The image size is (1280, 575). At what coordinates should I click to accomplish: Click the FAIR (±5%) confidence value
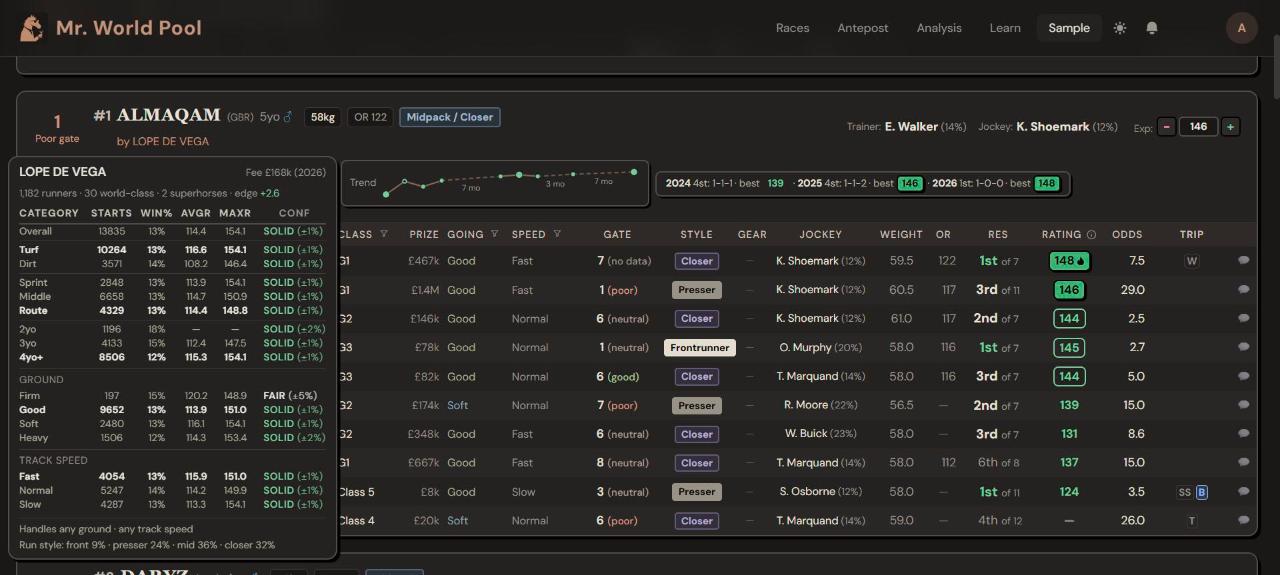pyautogui.click(x=291, y=395)
